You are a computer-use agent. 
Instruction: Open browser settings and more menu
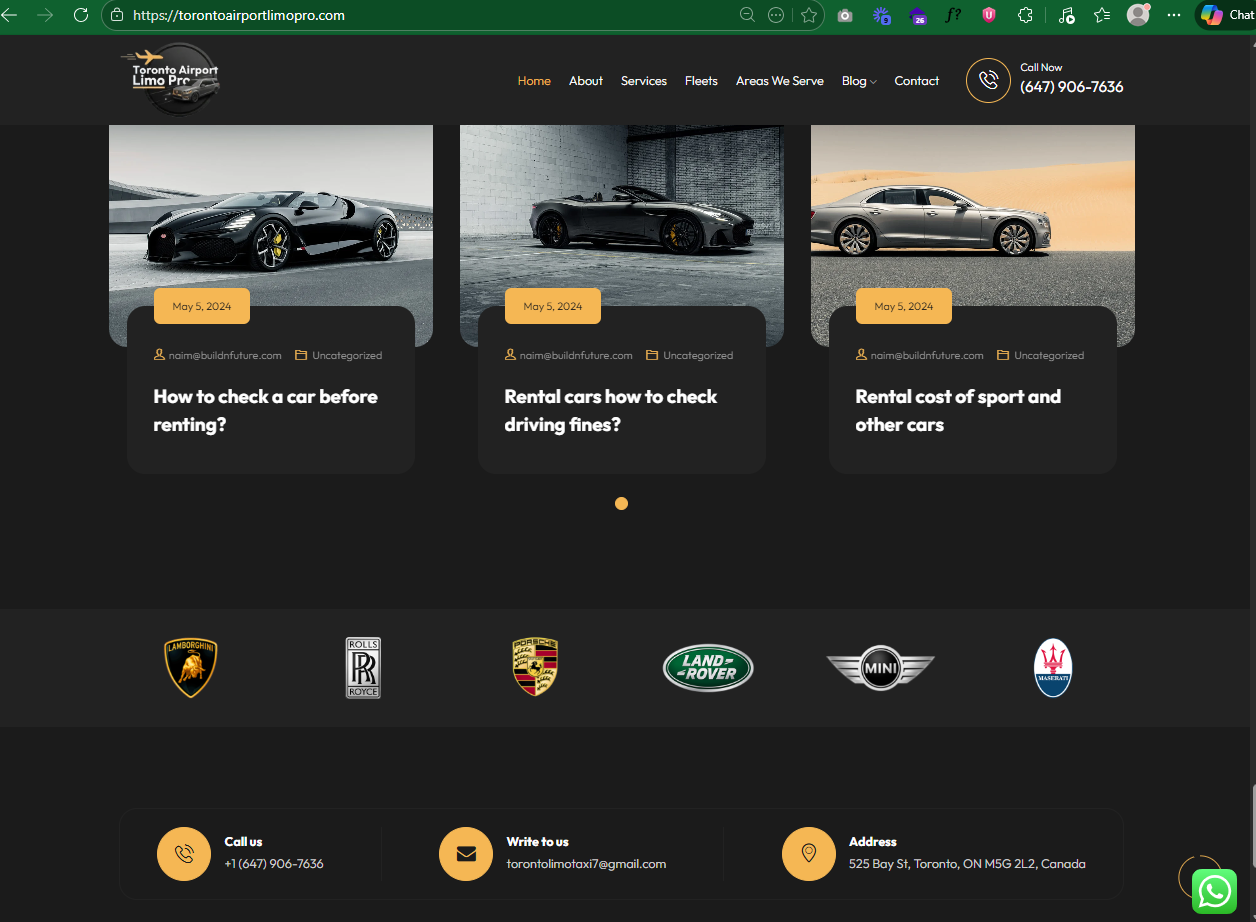click(x=1174, y=15)
